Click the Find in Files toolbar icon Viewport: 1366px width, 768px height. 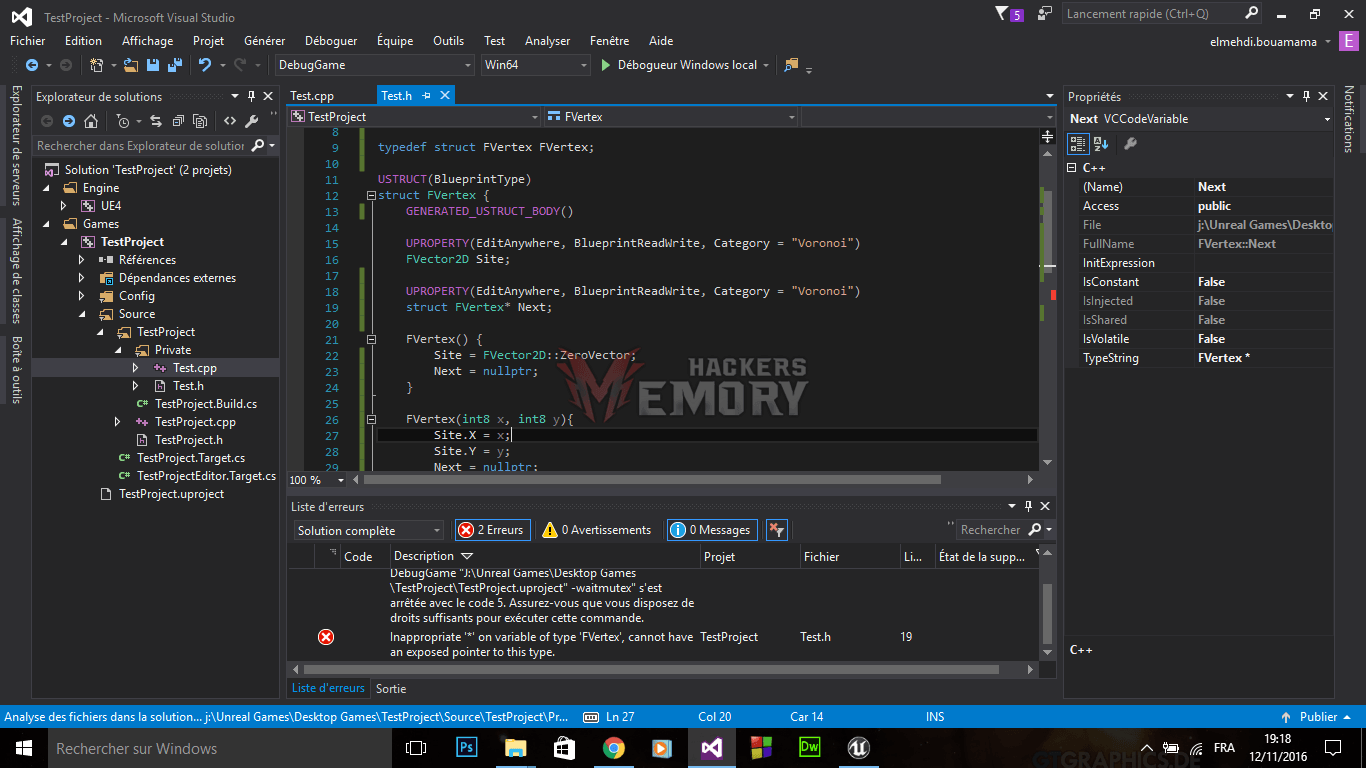click(791, 65)
